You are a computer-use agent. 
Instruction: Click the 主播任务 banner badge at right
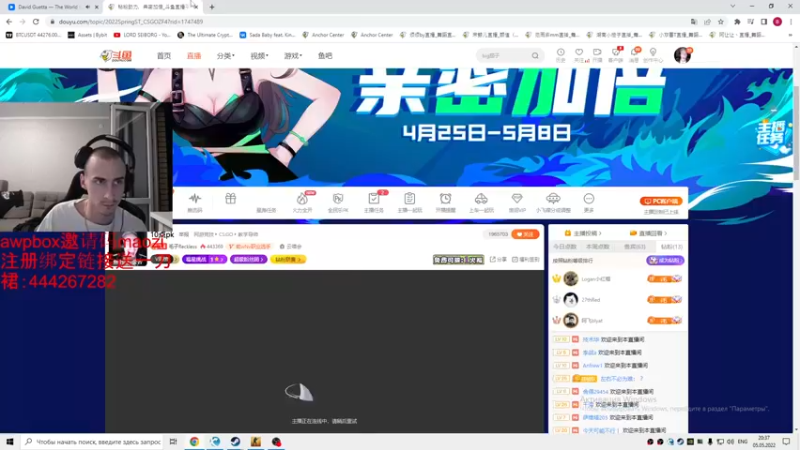(x=770, y=133)
